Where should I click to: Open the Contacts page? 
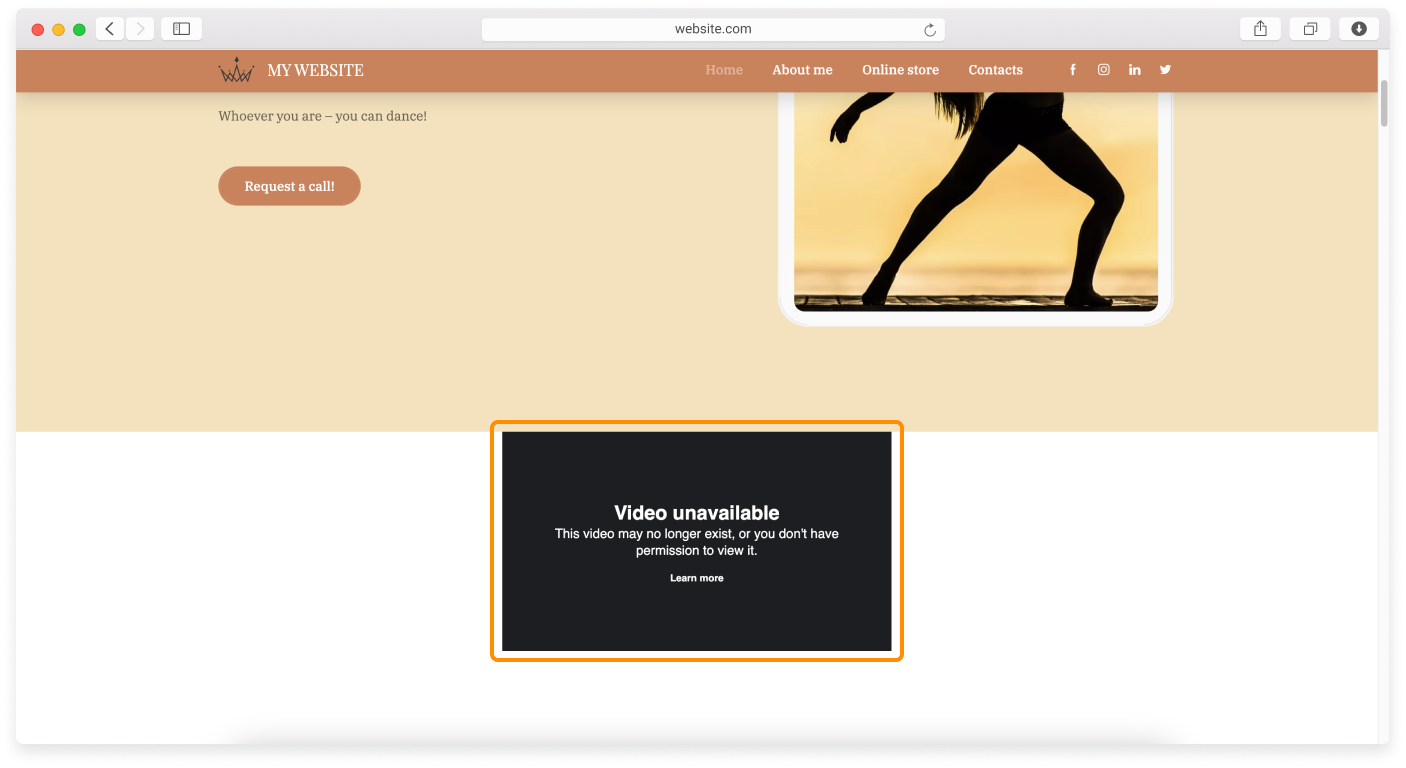coord(995,70)
